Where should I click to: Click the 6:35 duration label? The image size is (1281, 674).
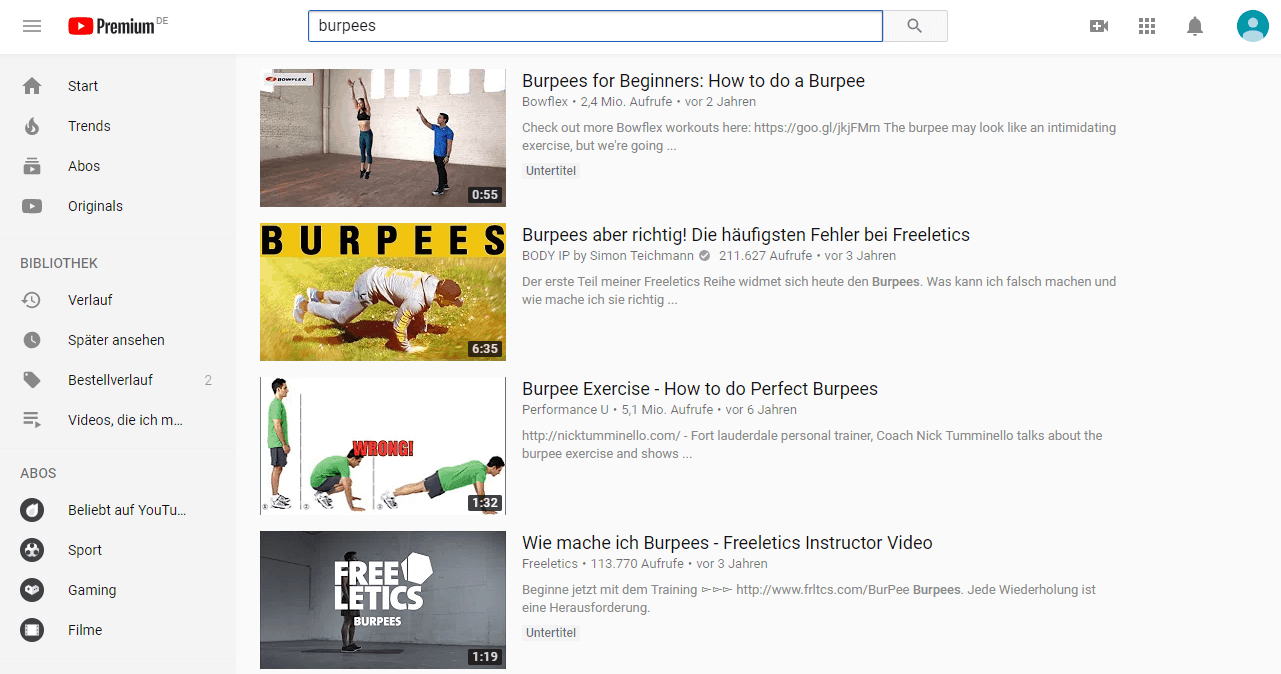click(x=485, y=349)
